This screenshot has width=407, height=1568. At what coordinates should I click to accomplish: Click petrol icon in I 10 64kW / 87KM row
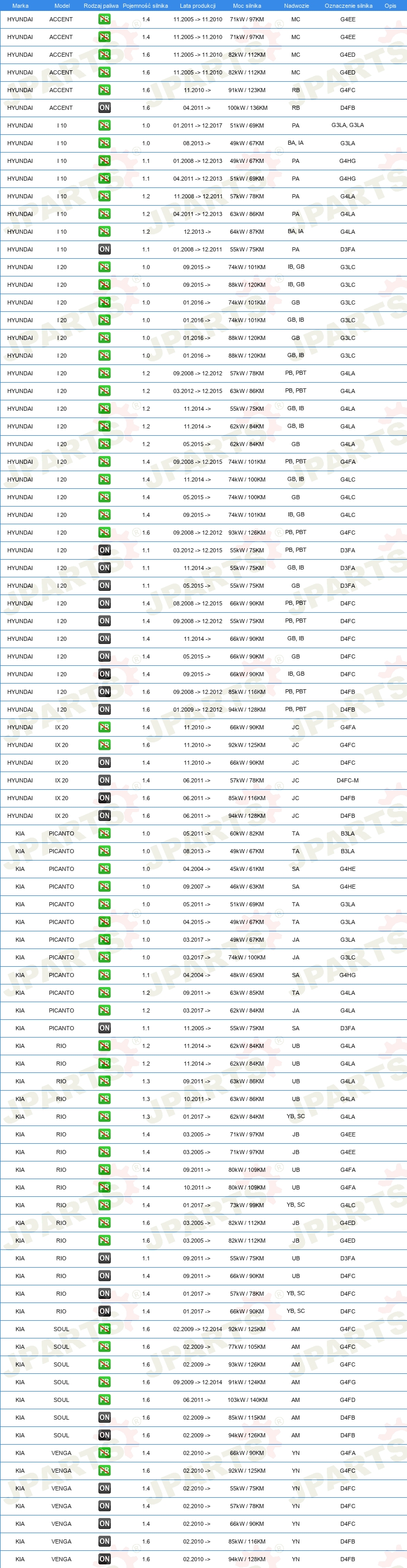tap(105, 231)
